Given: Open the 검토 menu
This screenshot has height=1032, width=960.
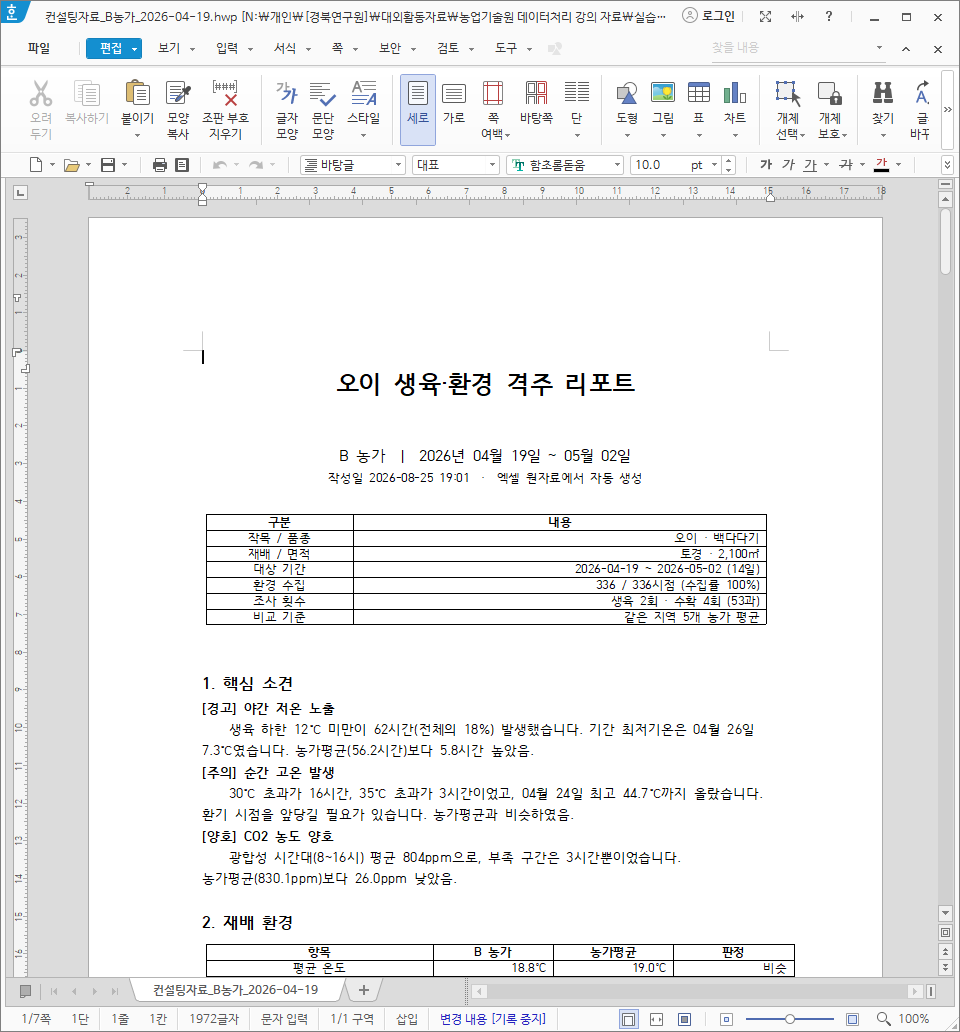Looking at the screenshot, I should pos(448,48).
